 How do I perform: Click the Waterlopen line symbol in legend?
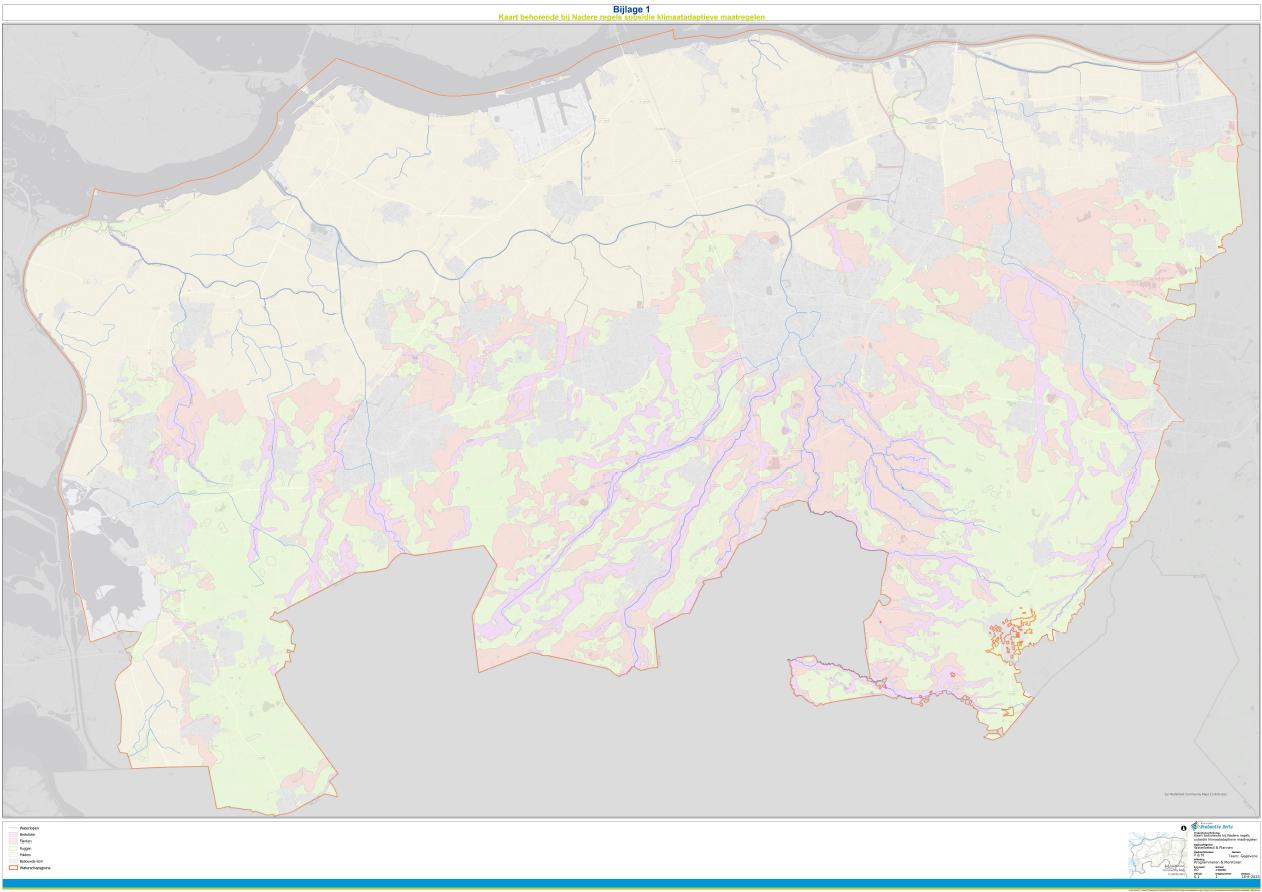pos(12,829)
